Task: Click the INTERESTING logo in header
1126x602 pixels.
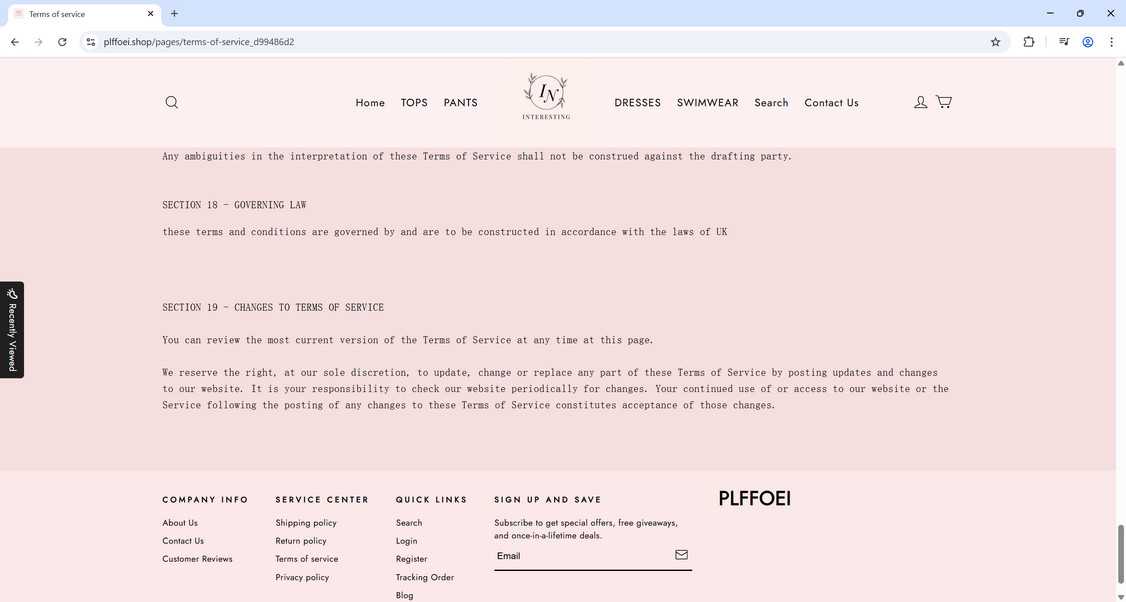Action: (x=546, y=96)
